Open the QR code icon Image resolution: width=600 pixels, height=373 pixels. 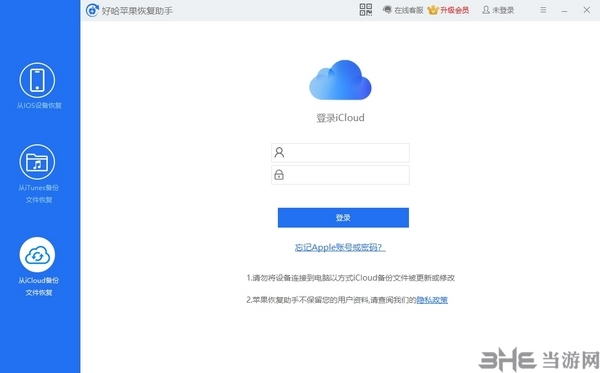coord(365,10)
